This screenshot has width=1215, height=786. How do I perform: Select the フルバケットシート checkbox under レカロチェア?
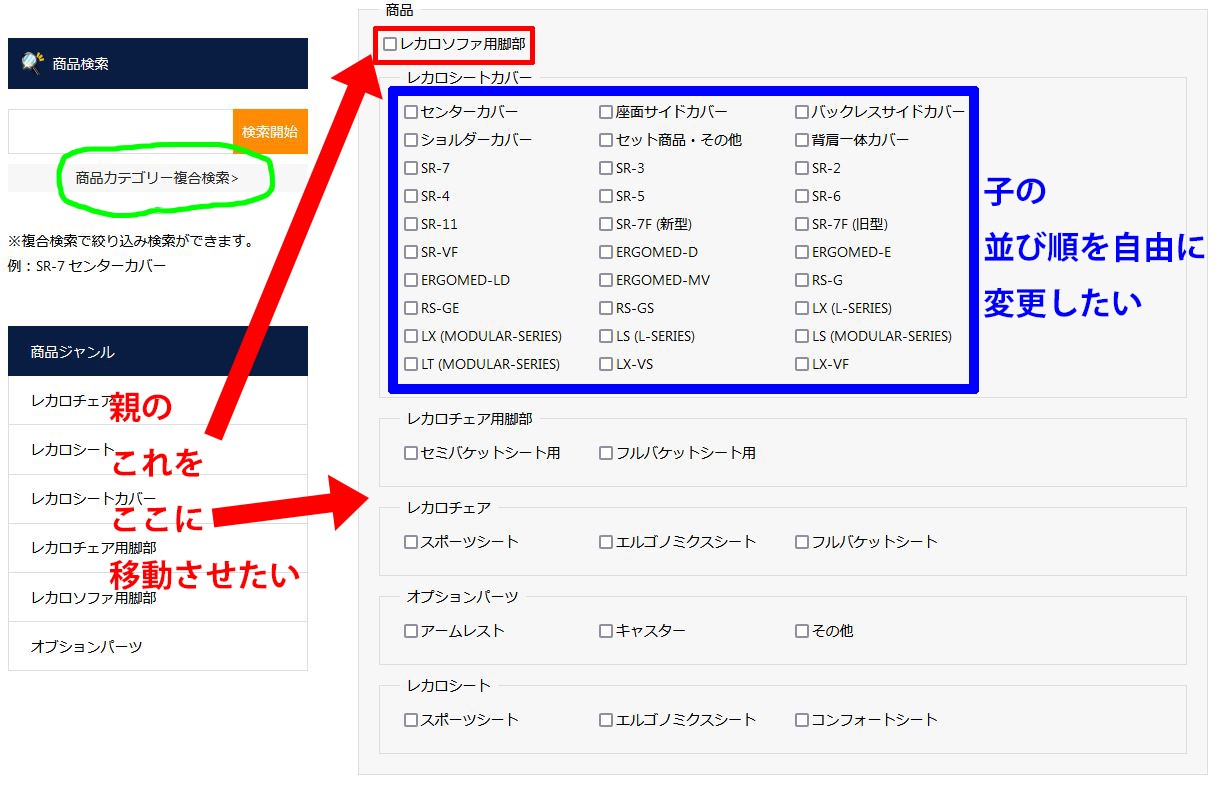[x=802, y=542]
